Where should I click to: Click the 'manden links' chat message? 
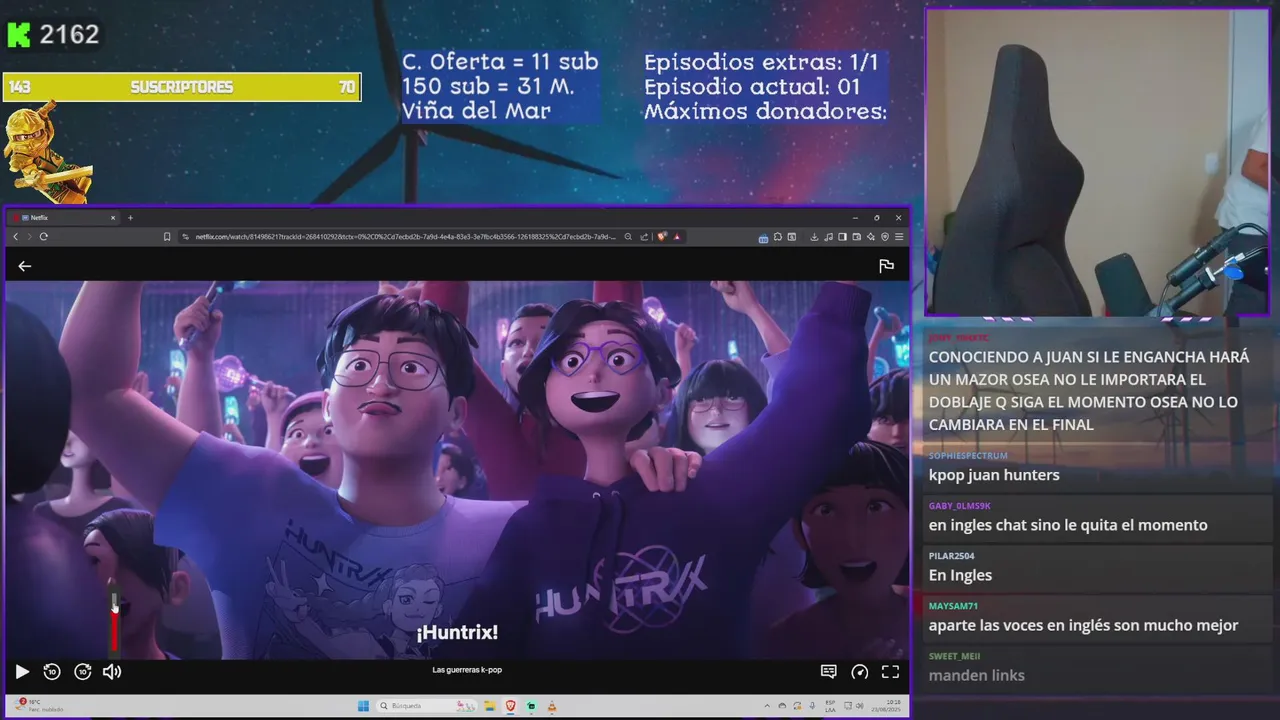click(x=977, y=675)
